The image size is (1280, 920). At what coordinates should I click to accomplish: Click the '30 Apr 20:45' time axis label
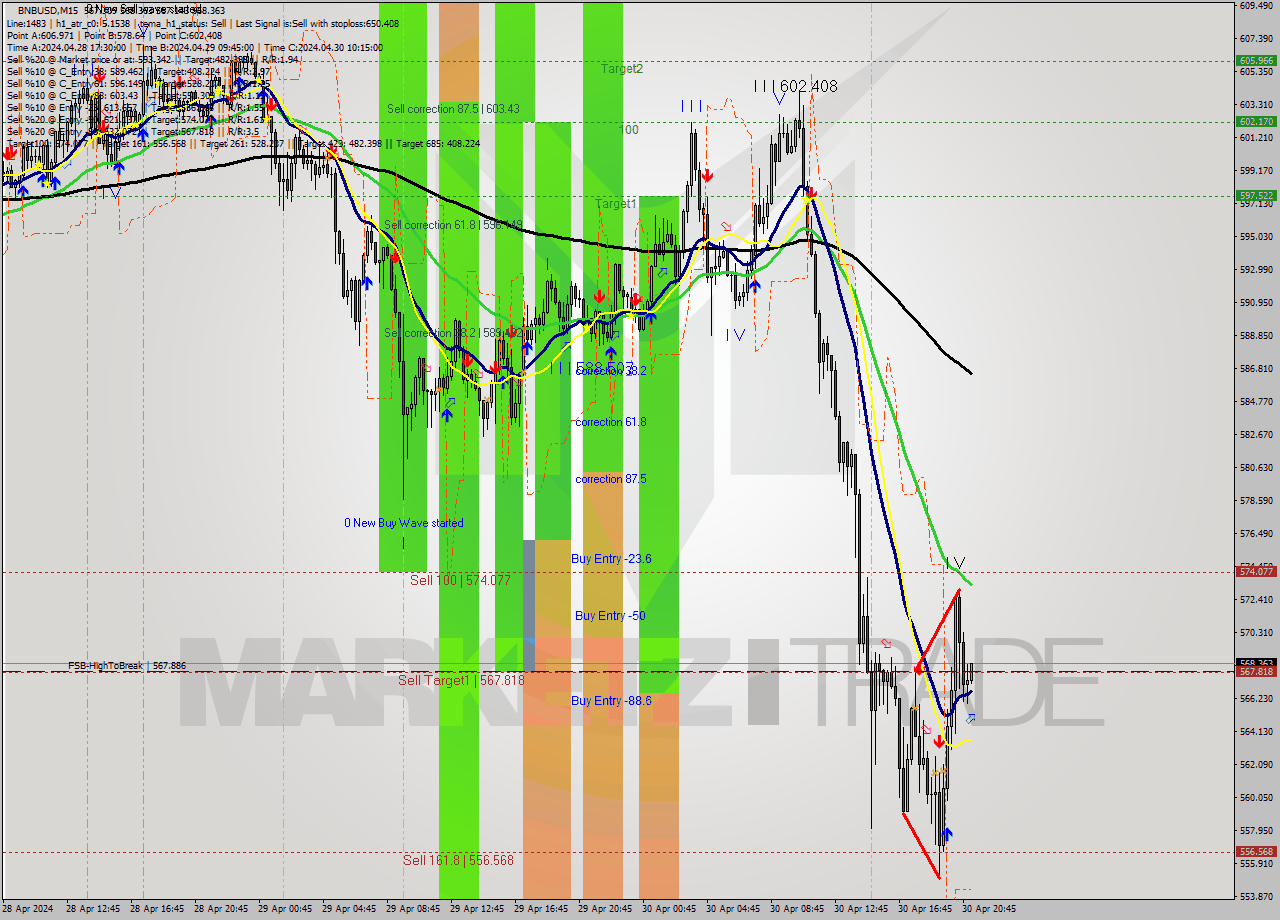tap(989, 909)
